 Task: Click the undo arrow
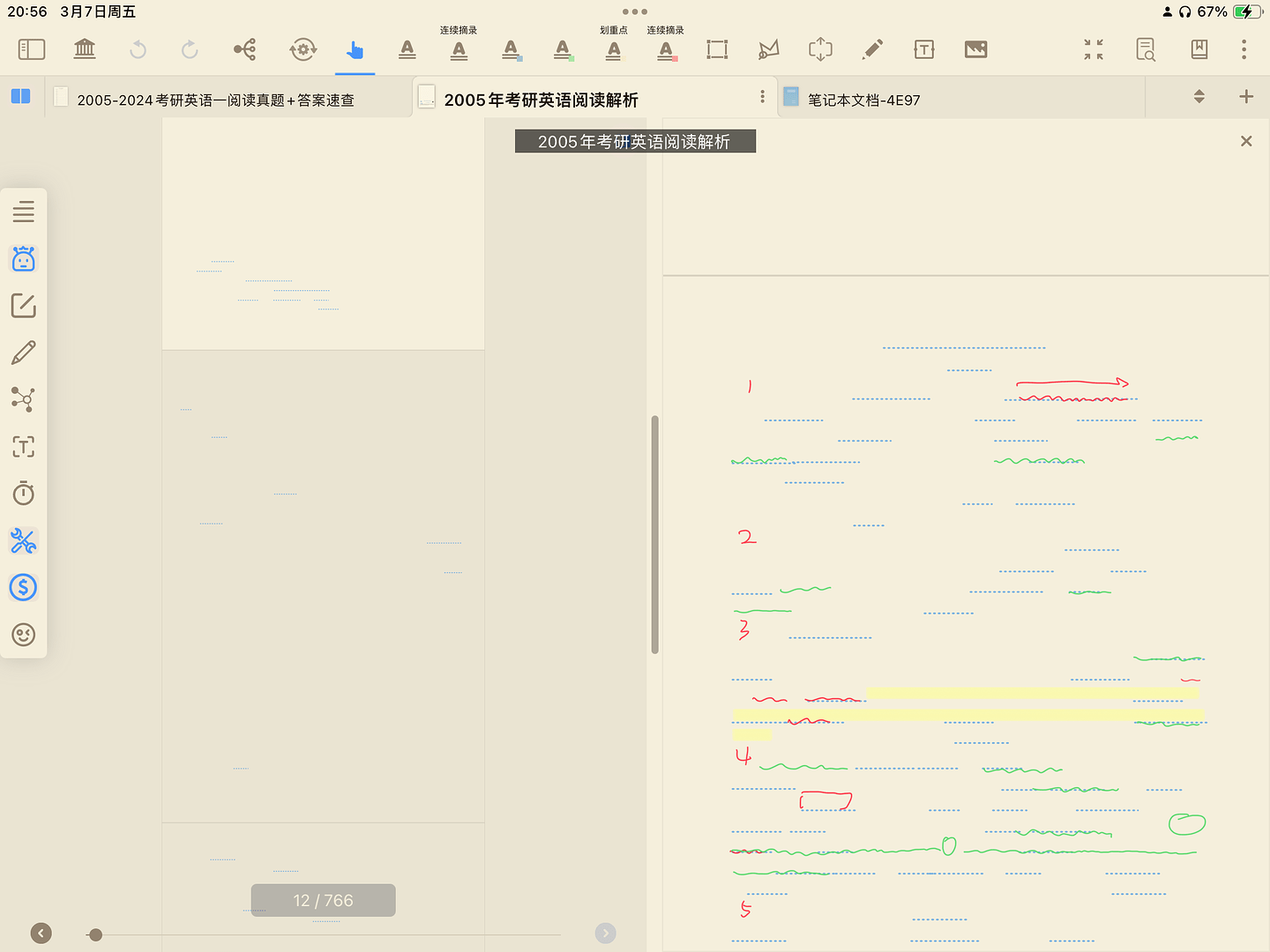pos(138,50)
